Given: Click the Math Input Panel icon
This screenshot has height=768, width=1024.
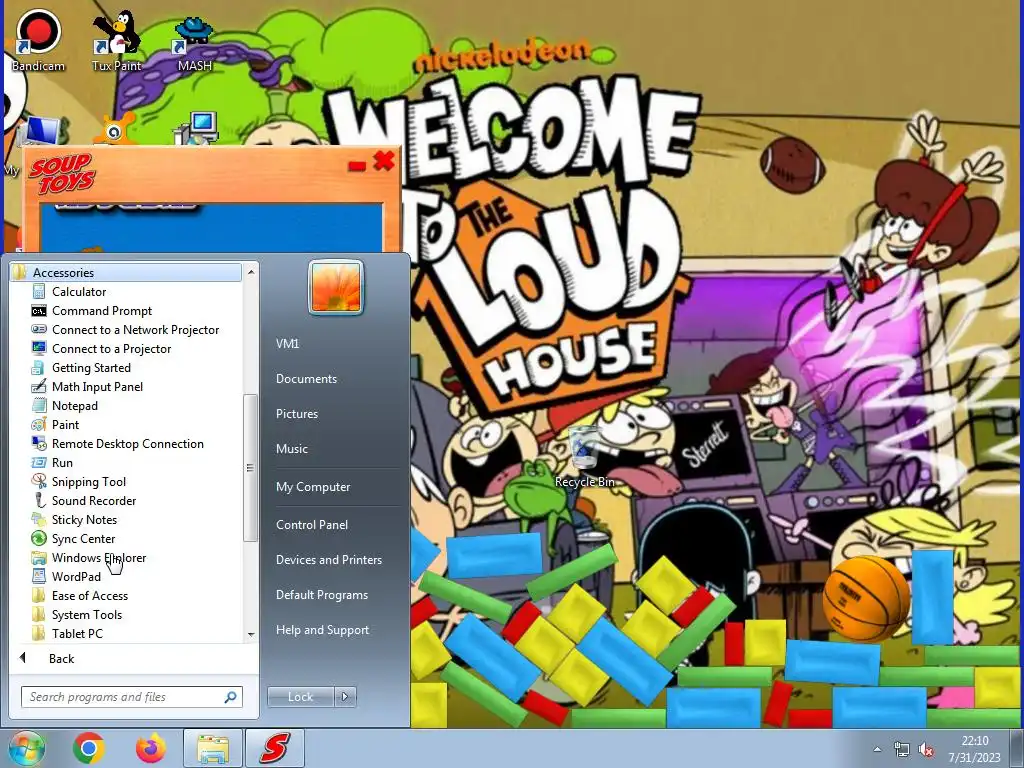Looking at the screenshot, I should pos(39,386).
